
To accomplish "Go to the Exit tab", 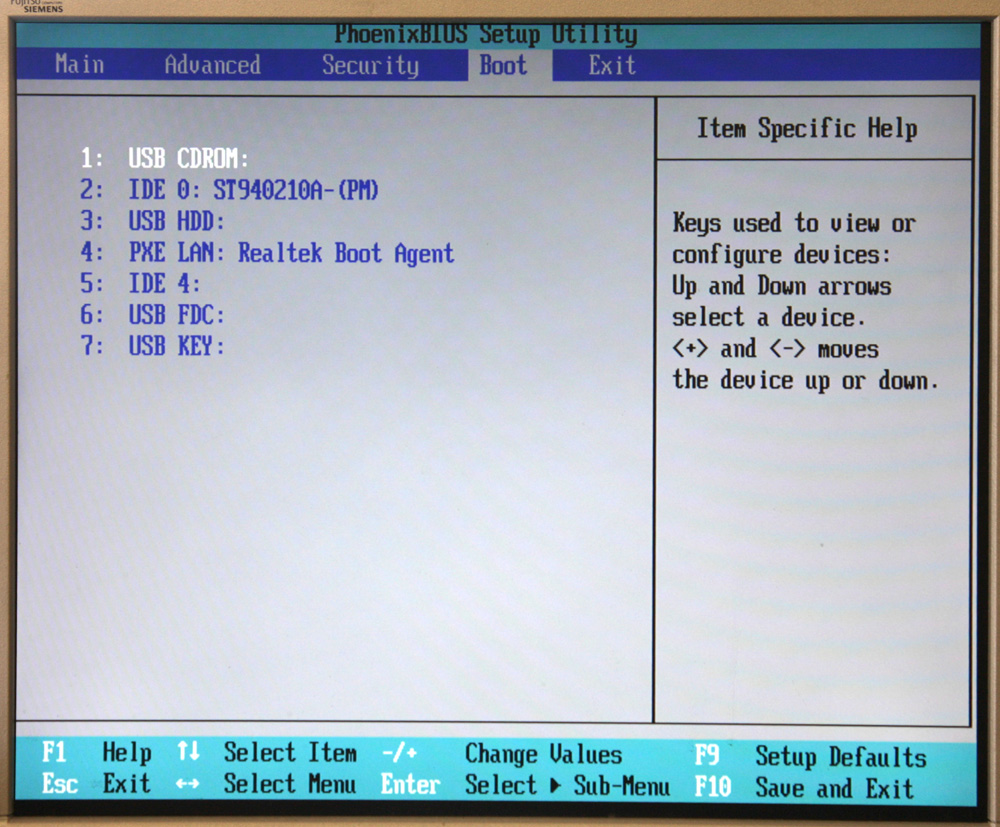I will 611,66.
